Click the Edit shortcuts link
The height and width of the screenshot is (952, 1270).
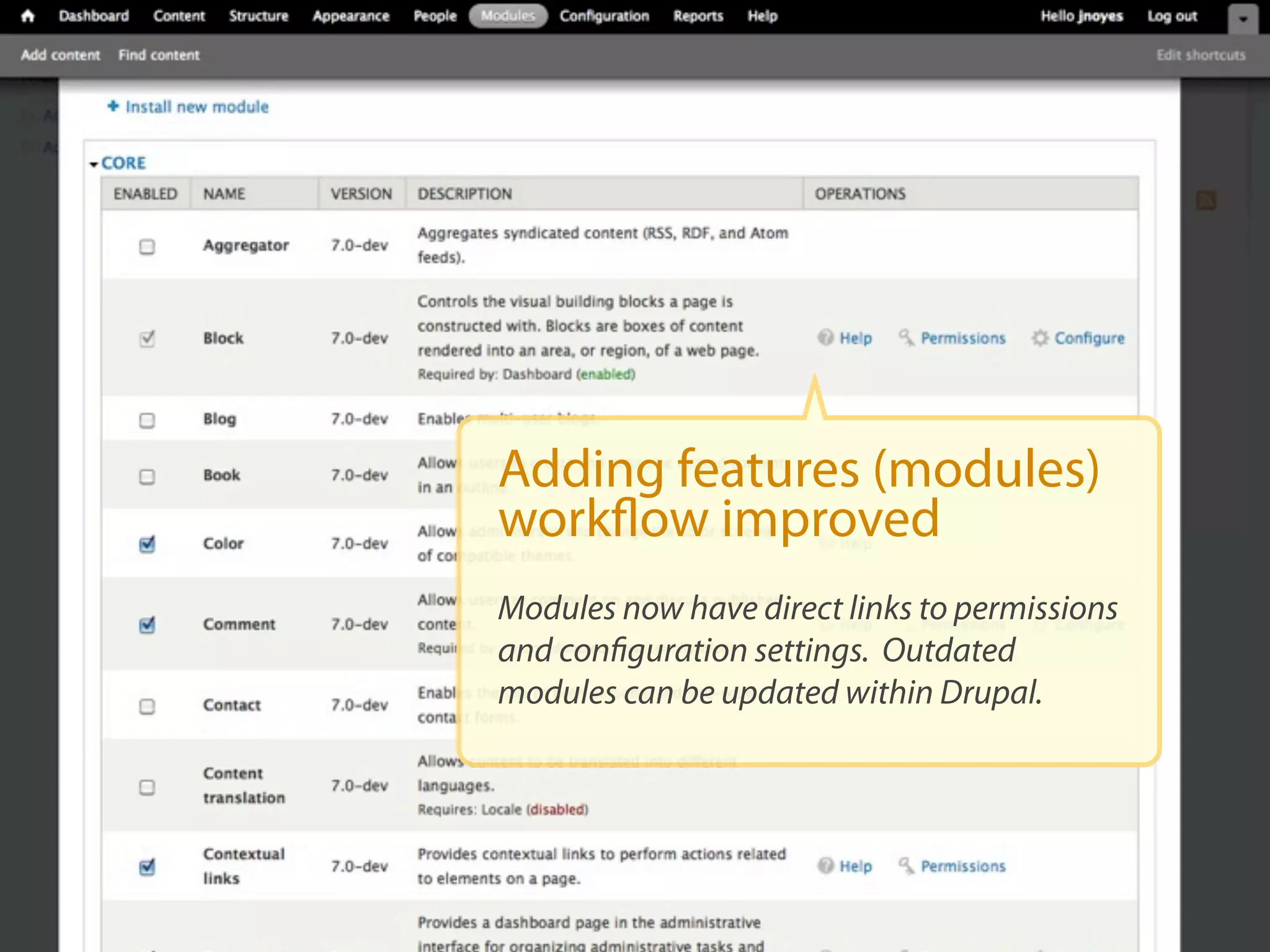click(1201, 55)
